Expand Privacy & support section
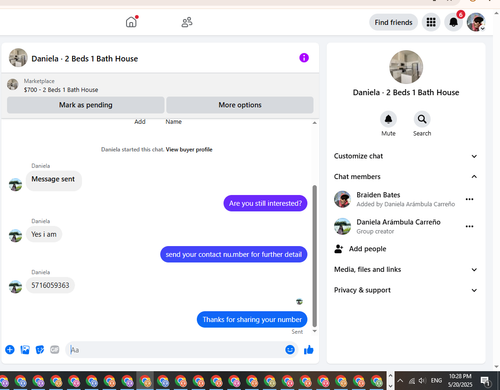This screenshot has width=500, height=390. [406, 290]
